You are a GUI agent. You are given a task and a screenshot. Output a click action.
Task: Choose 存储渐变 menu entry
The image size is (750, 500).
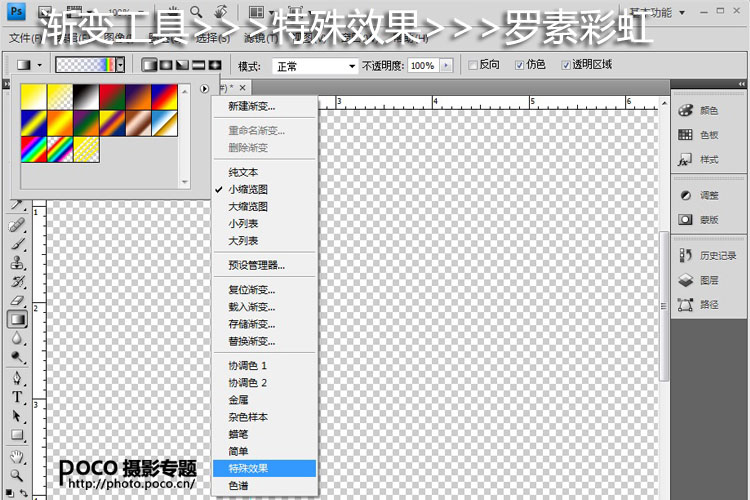click(265, 324)
